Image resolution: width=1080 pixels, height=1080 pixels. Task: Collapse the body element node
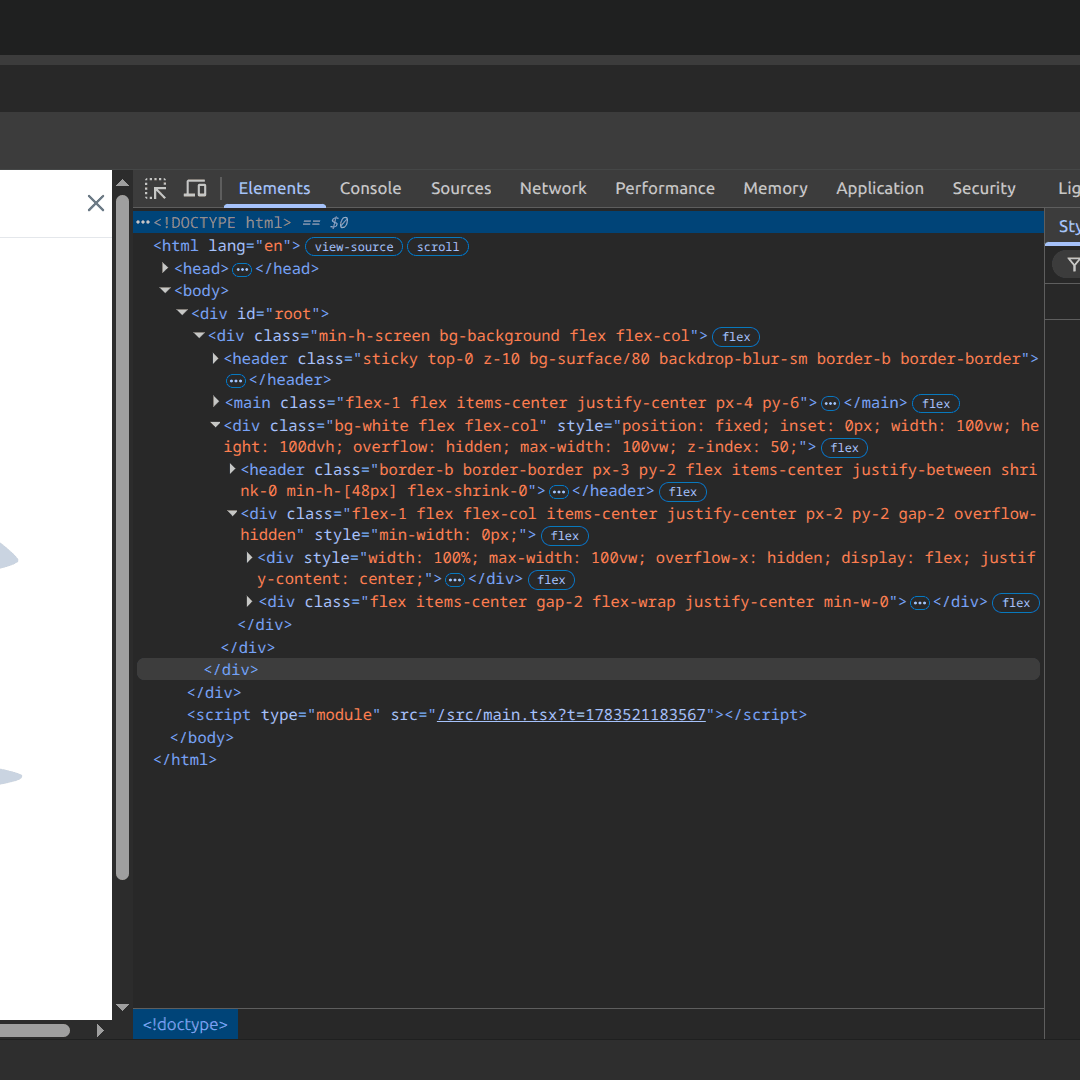click(x=165, y=291)
